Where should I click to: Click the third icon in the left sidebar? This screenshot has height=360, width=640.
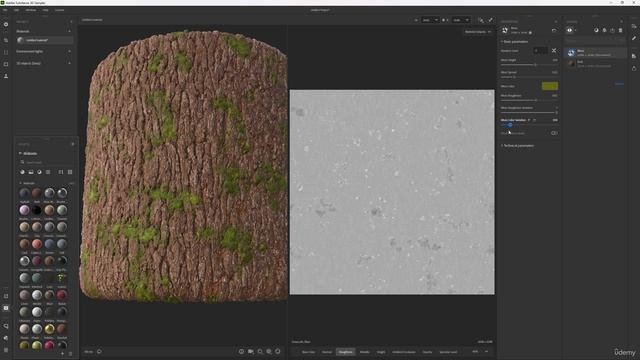(6, 52)
